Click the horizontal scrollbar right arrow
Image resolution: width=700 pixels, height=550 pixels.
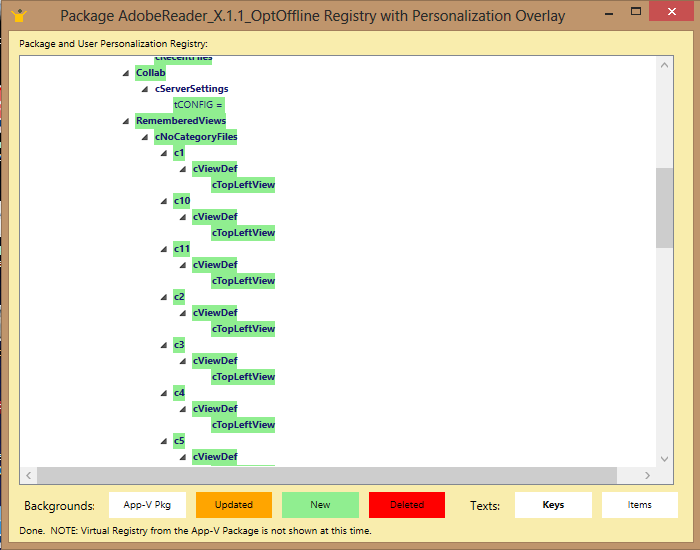point(648,476)
